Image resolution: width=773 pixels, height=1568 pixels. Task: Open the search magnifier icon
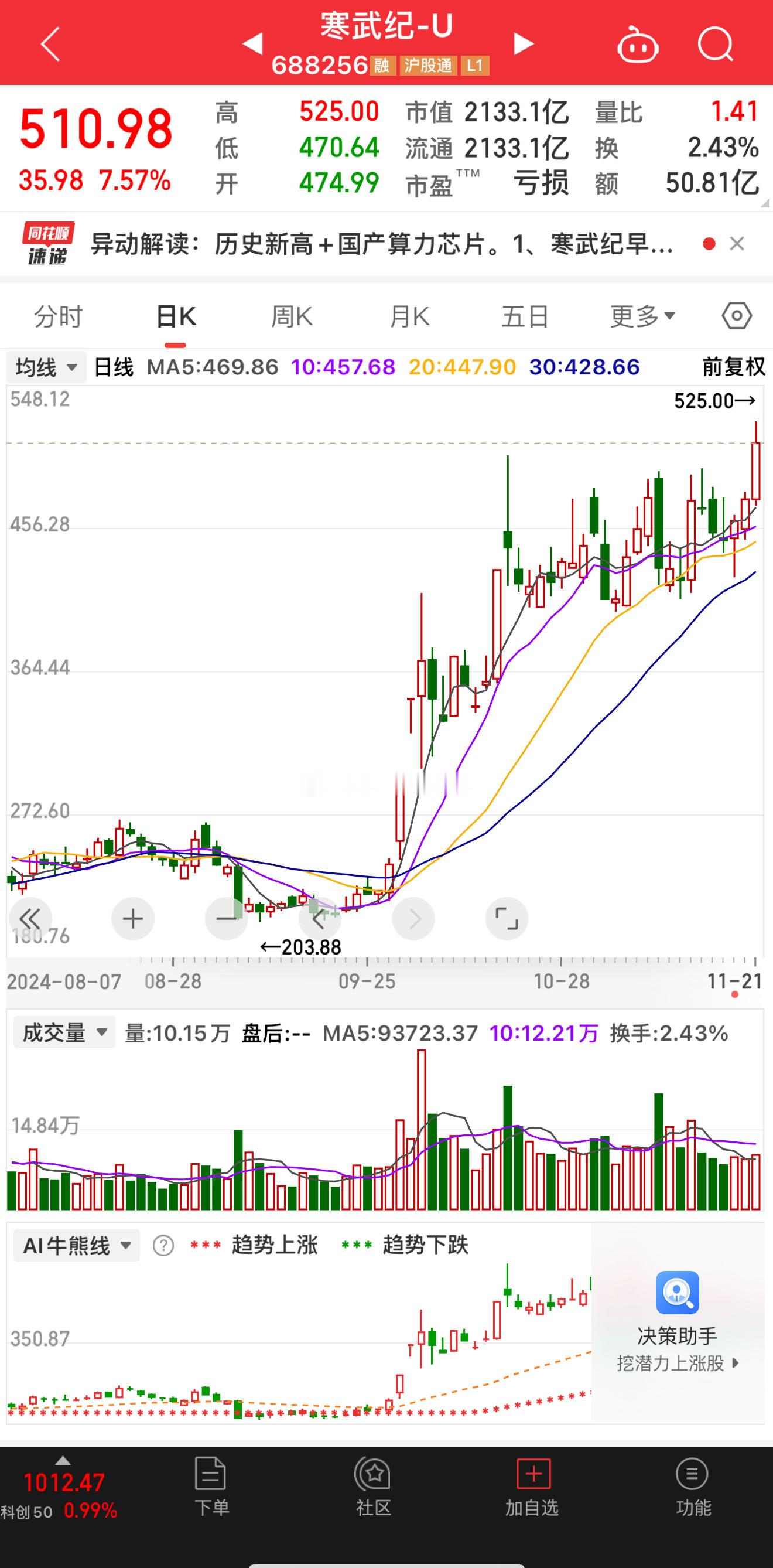click(716, 44)
